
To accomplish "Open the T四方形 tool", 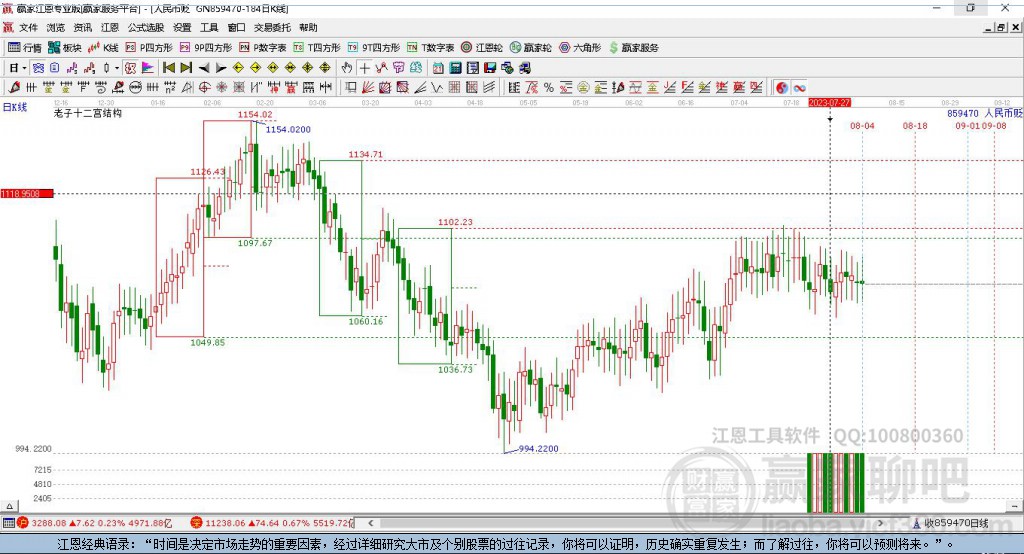I will point(317,48).
